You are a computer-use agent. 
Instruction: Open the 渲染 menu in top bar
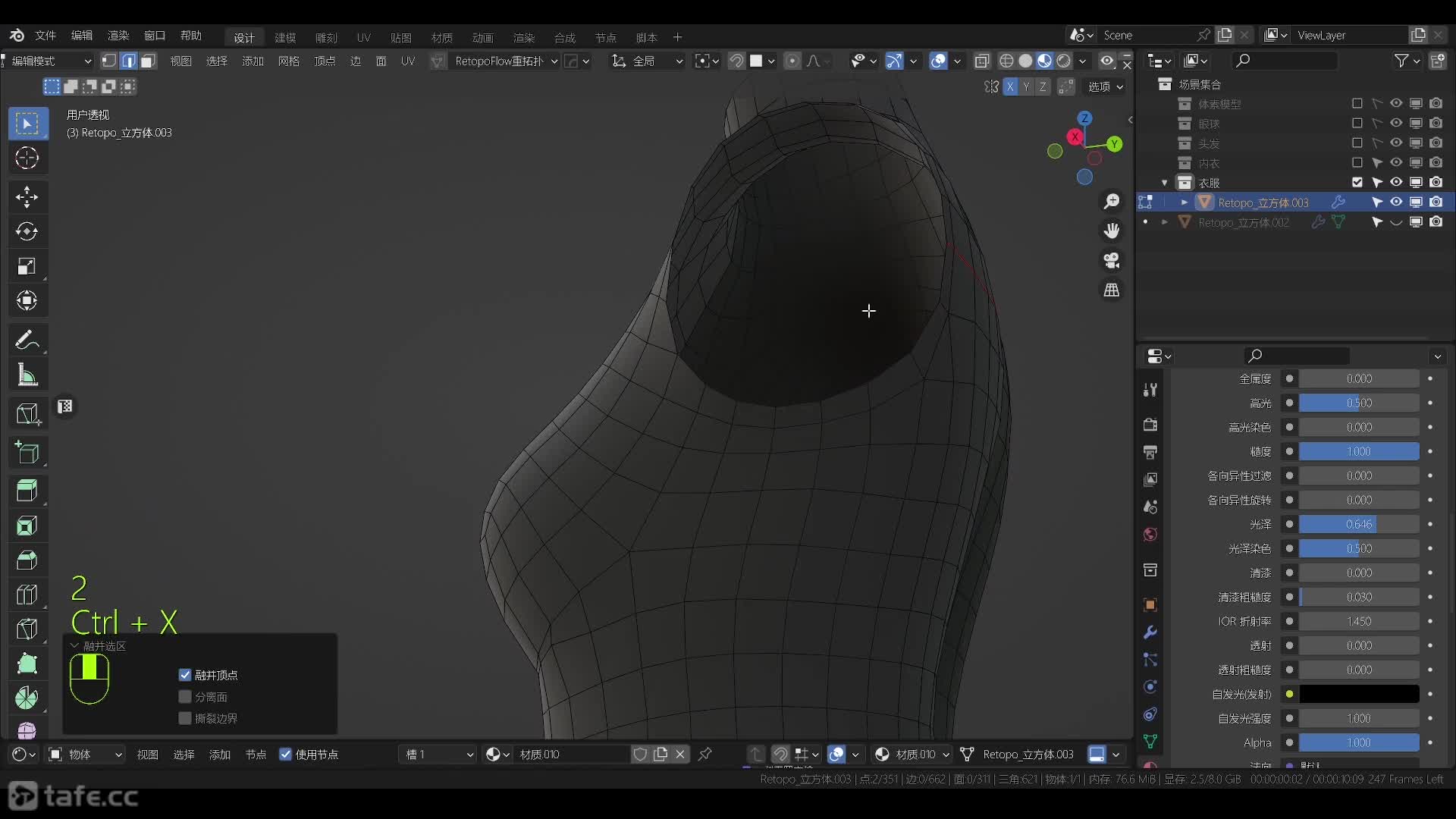point(118,36)
